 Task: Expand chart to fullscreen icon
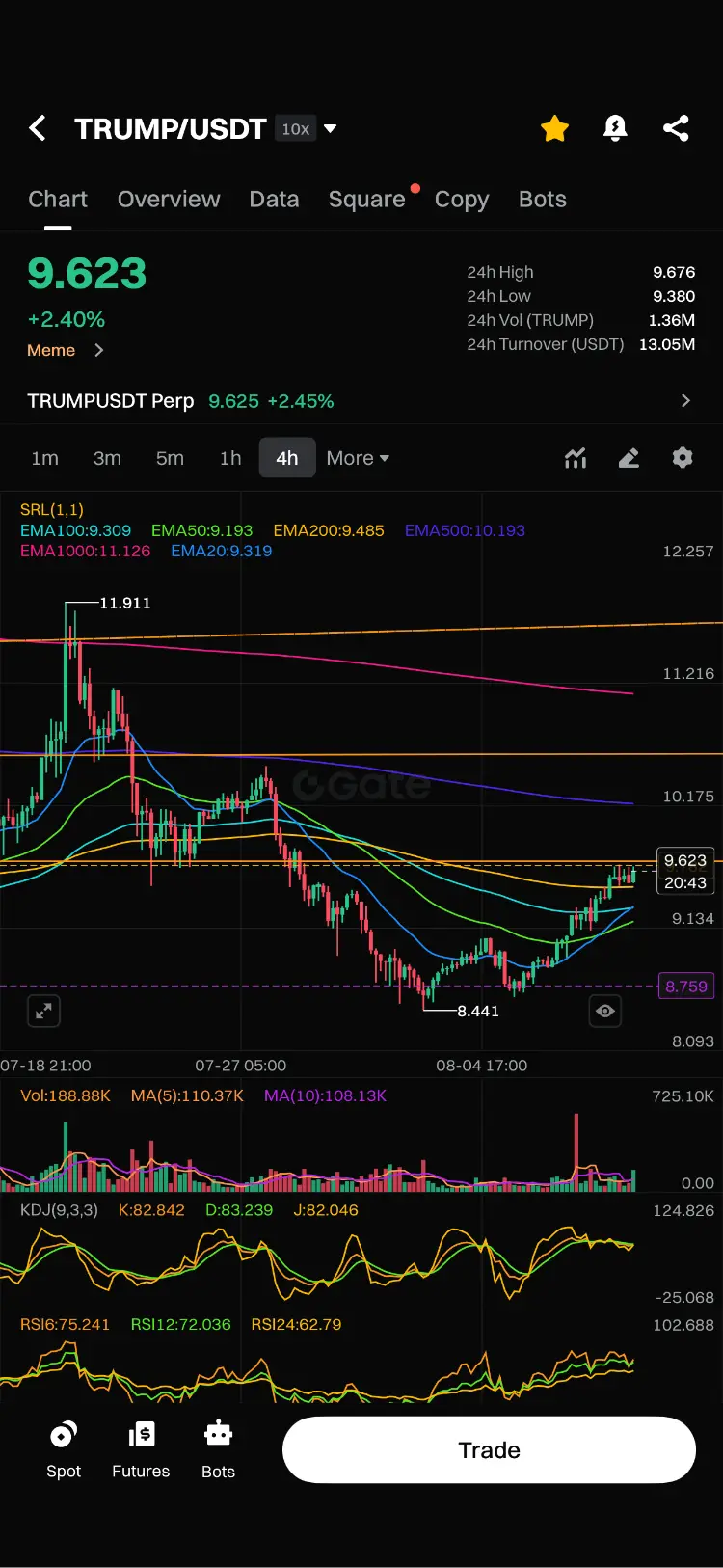43,1011
